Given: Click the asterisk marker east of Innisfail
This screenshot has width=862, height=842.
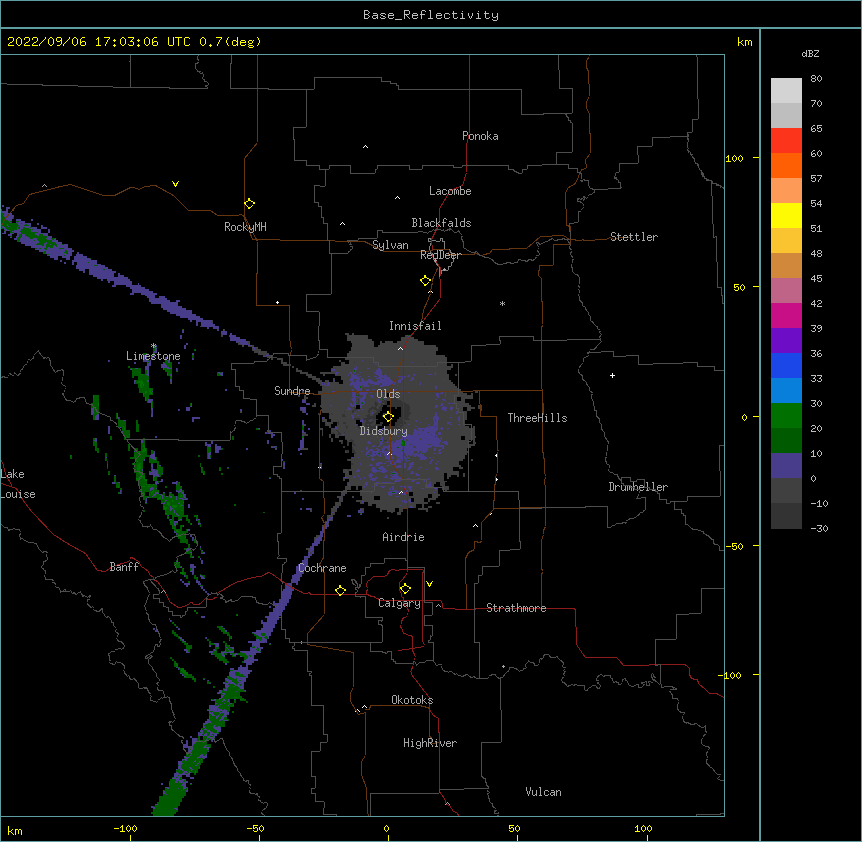Looking at the screenshot, I should coord(502,303).
